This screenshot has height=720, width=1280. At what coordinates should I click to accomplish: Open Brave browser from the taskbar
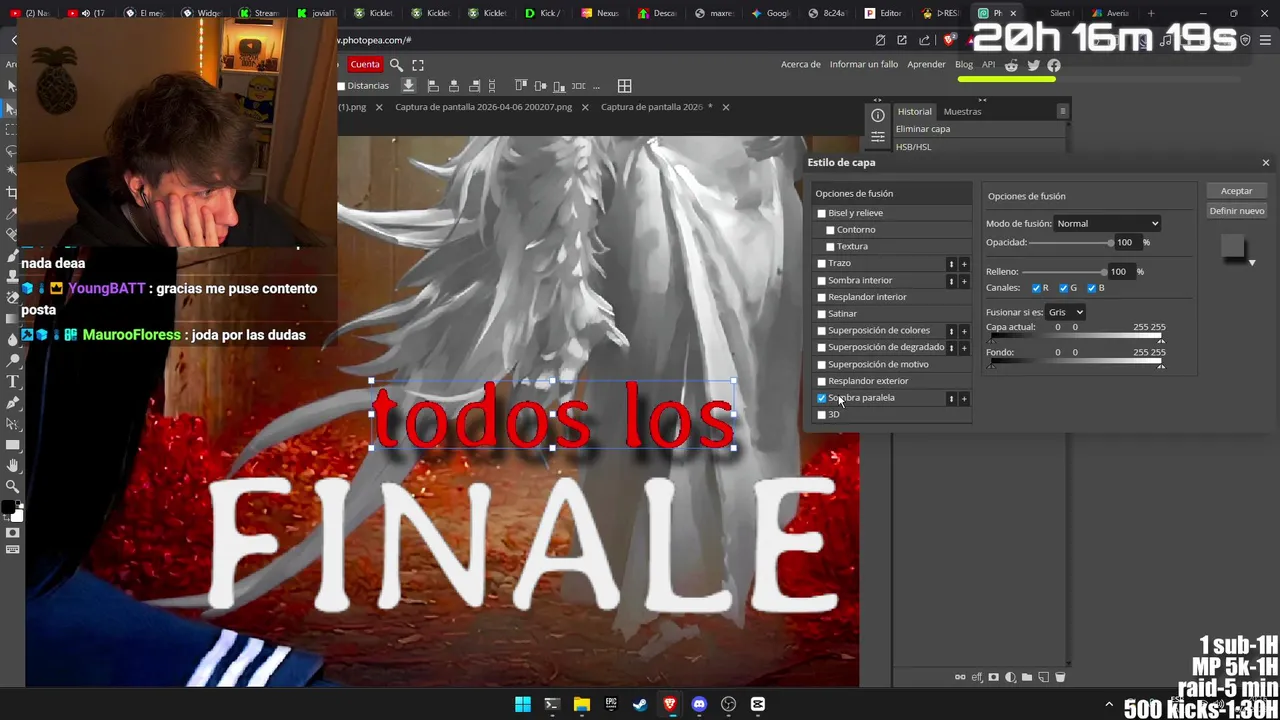670,704
